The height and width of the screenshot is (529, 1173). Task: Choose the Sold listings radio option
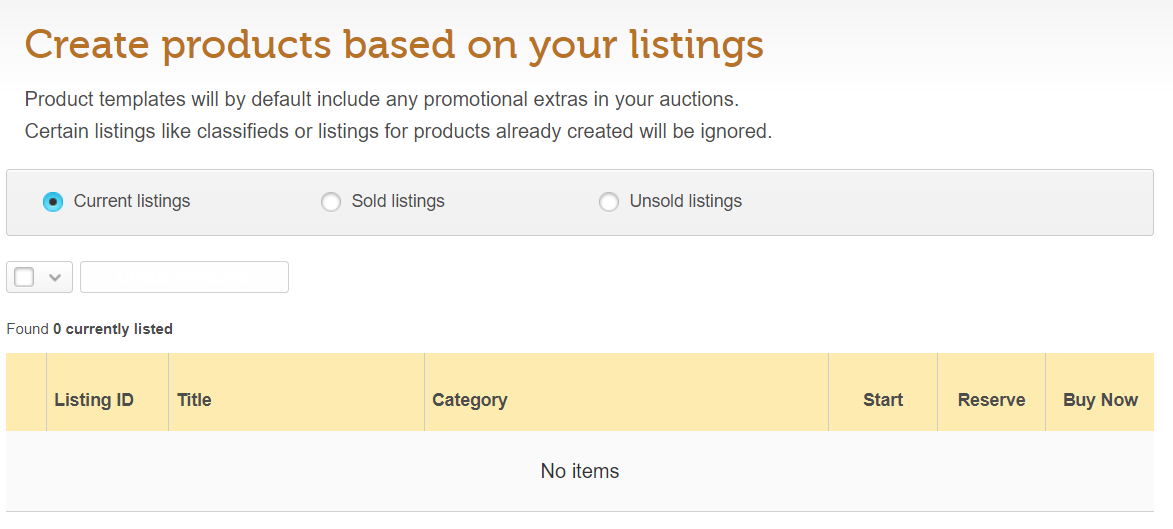(331, 202)
